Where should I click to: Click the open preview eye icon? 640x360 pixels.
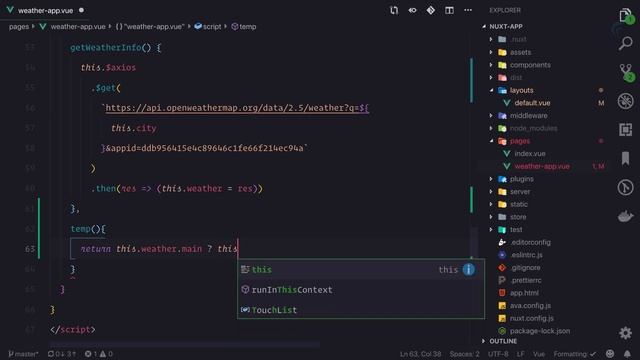tap(412, 10)
